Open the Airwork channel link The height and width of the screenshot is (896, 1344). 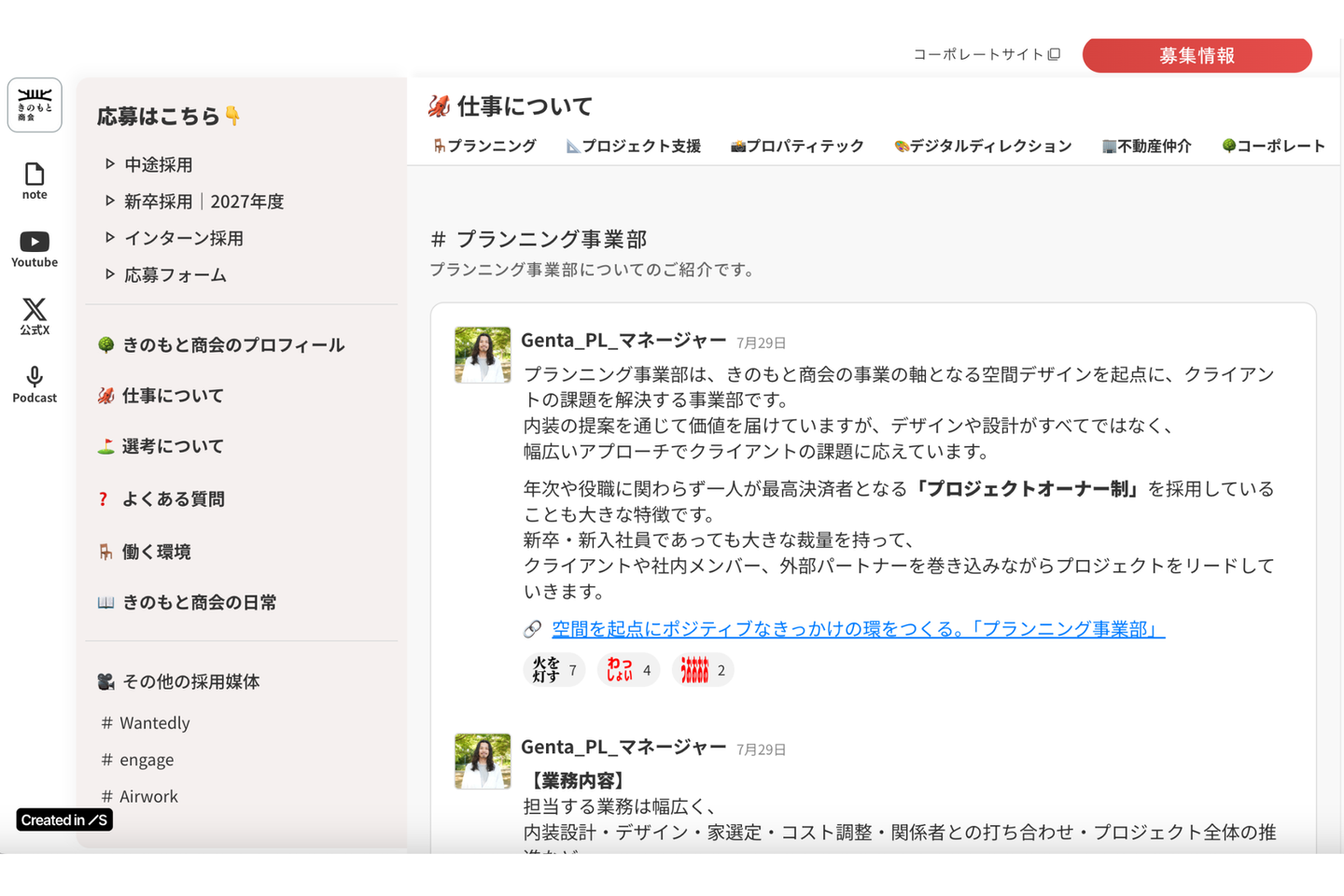[x=148, y=796]
